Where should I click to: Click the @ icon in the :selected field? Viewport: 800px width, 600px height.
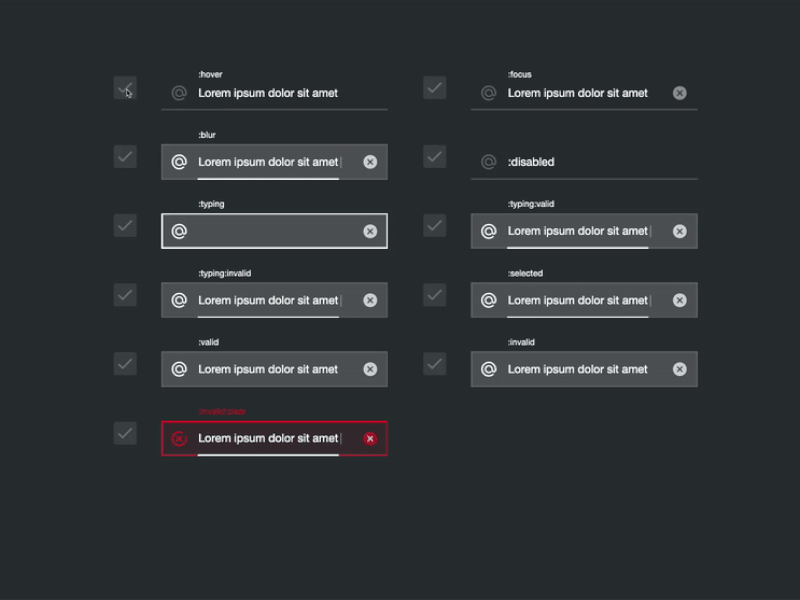pyautogui.click(x=489, y=300)
